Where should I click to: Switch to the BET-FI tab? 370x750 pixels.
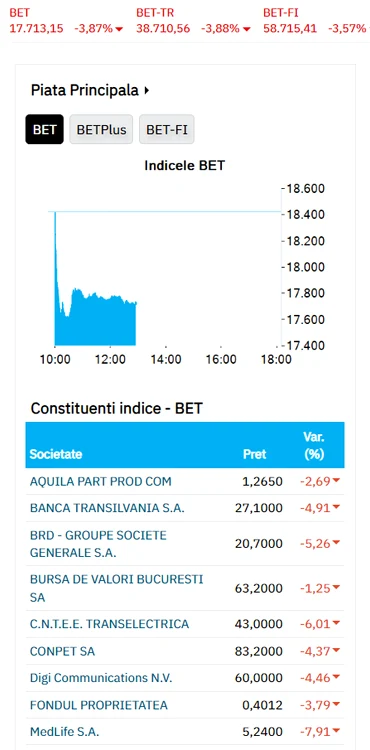(167, 129)
